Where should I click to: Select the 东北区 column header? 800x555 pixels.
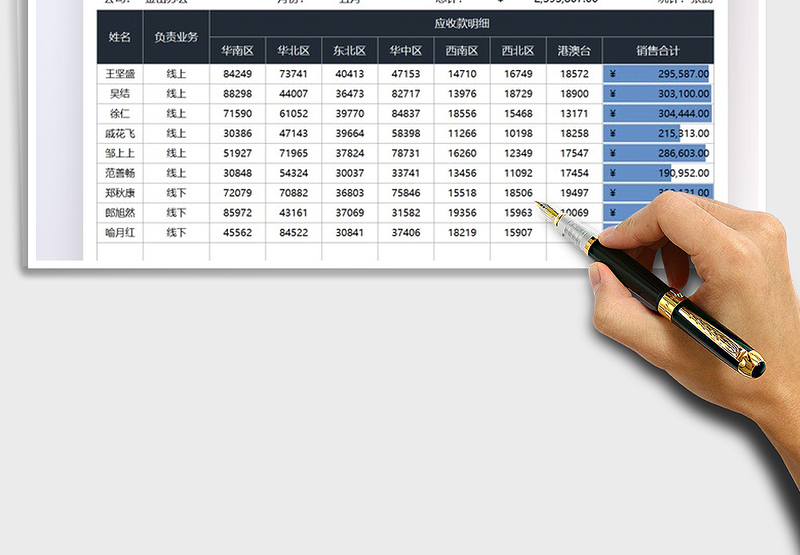(350, 51)
